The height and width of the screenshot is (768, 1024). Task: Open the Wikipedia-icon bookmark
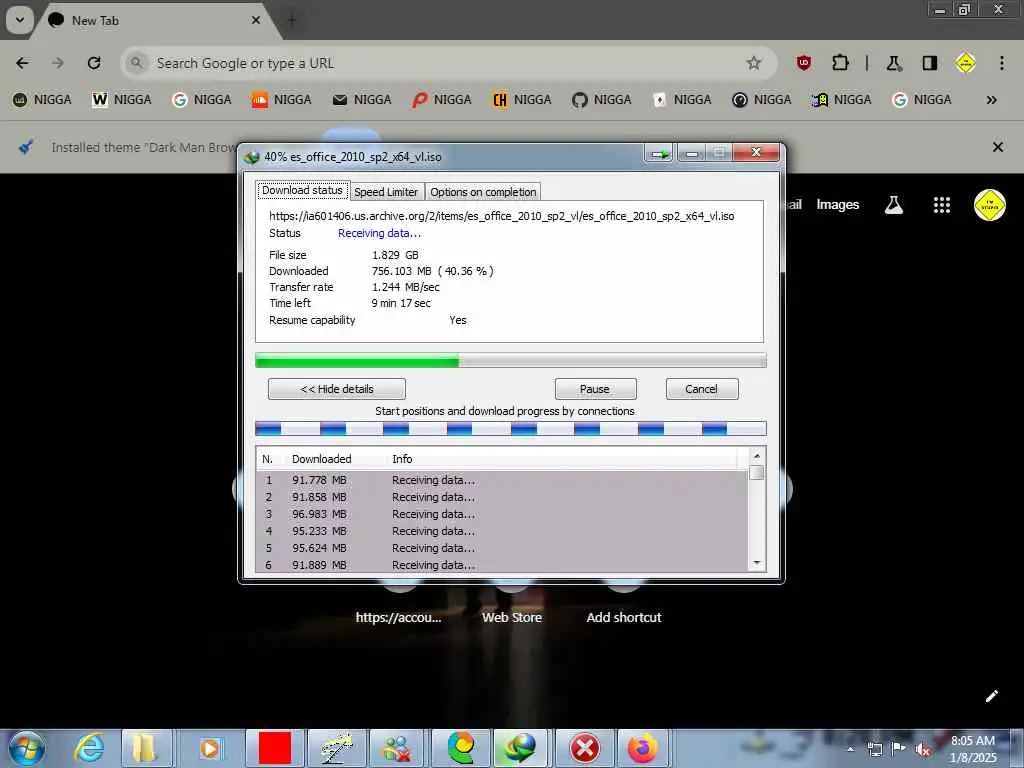tap(122, 100)
